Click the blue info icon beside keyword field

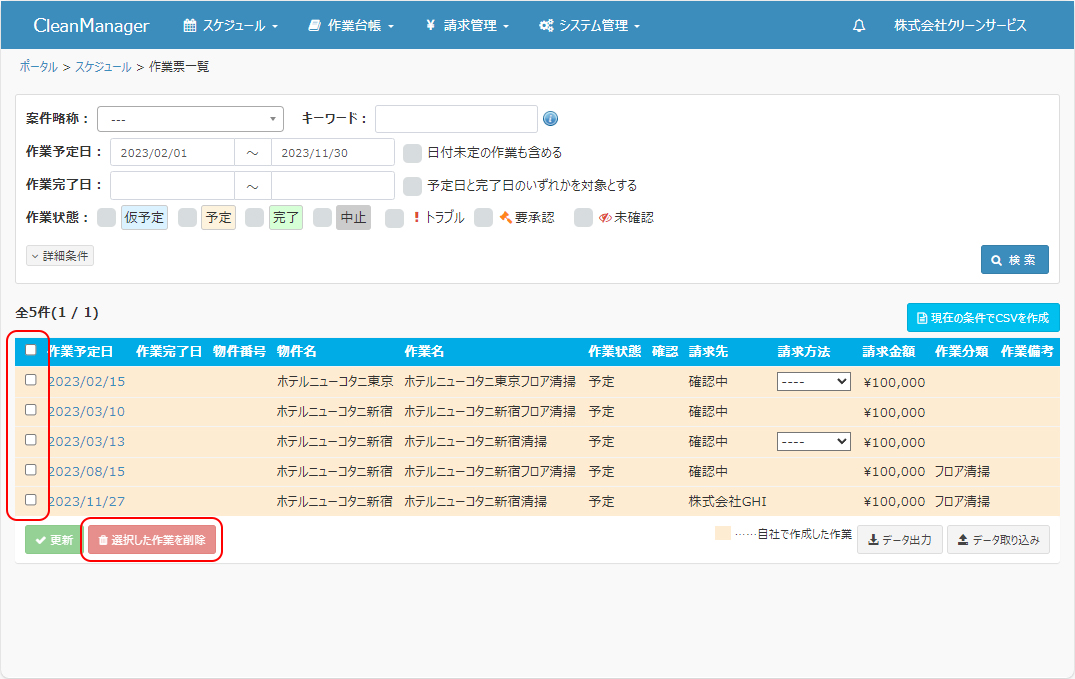click(x=550, y=119)
